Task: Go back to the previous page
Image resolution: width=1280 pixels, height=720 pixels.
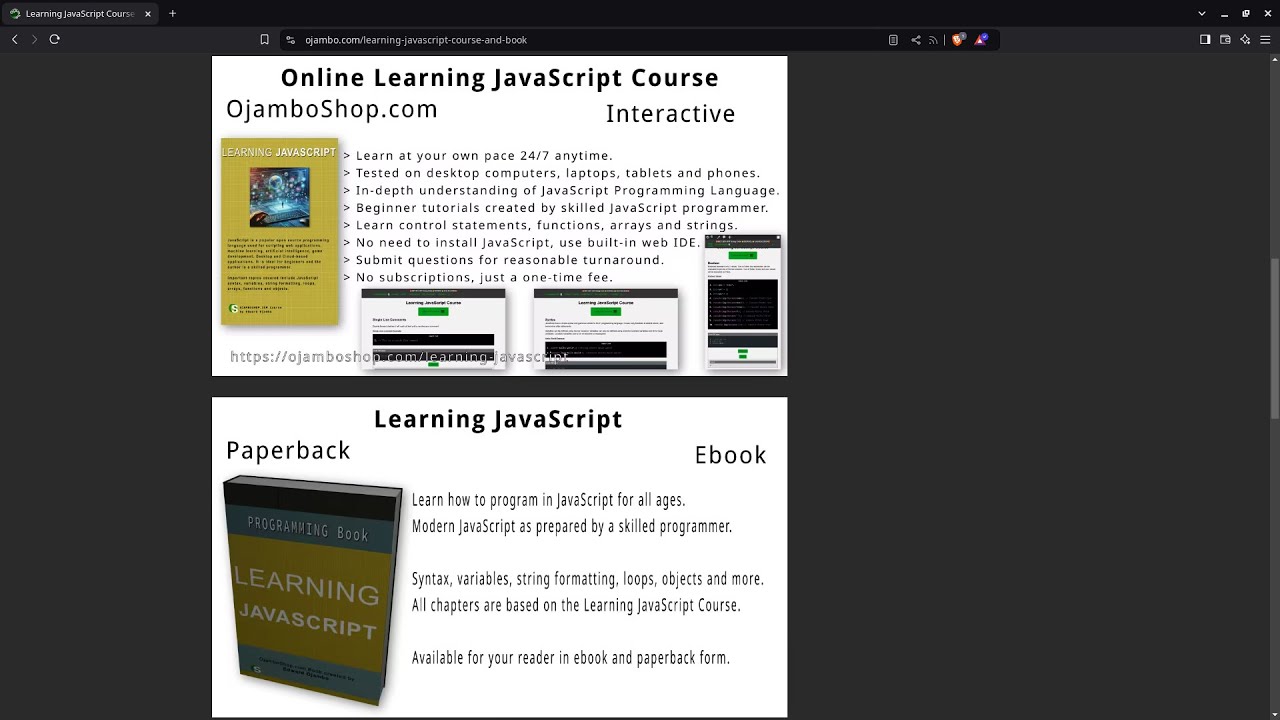Action: click(x=14, y=39)
